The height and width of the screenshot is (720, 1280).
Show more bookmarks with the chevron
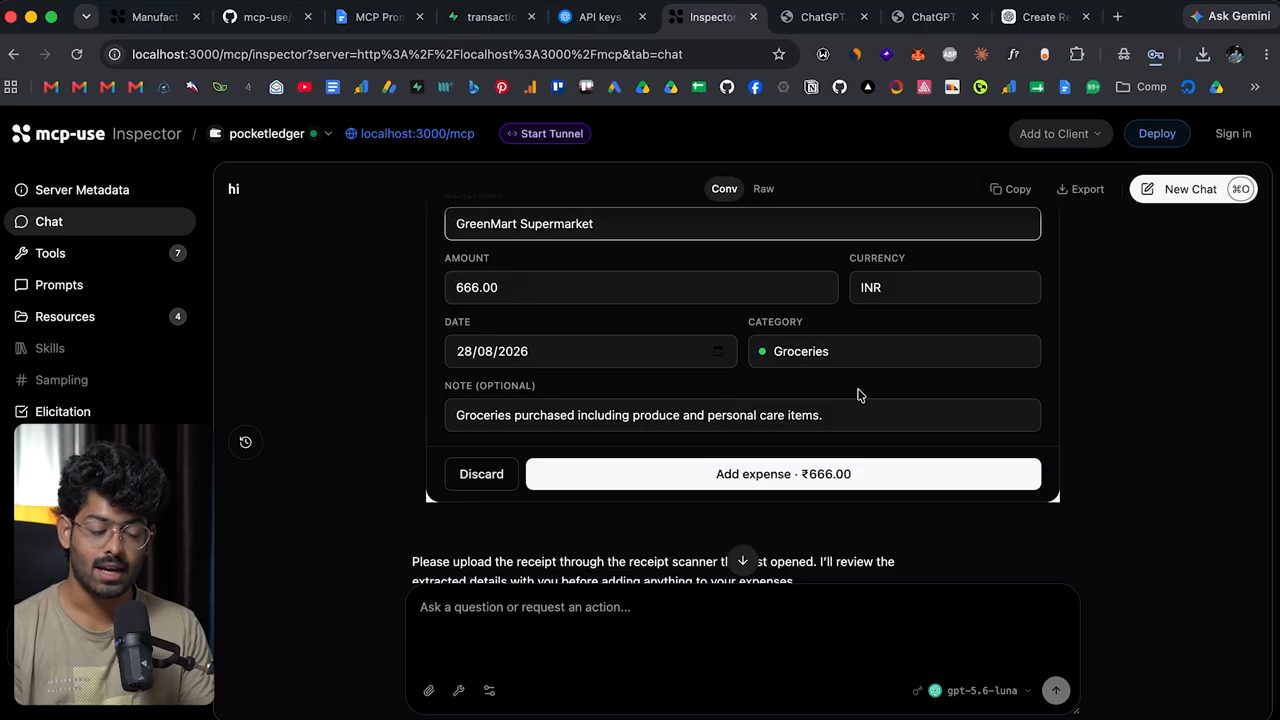click(x=1255, y=87)
